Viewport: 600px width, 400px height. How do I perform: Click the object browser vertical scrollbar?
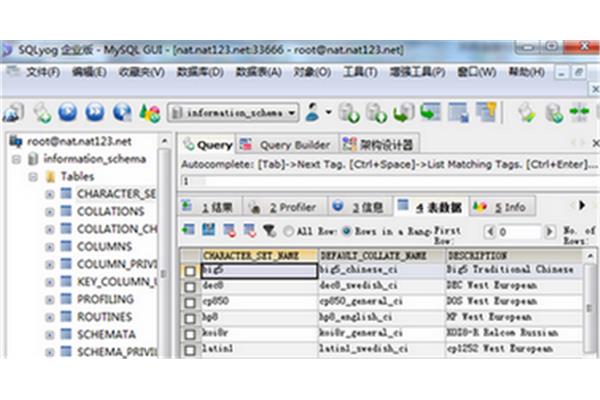point(164,249)
